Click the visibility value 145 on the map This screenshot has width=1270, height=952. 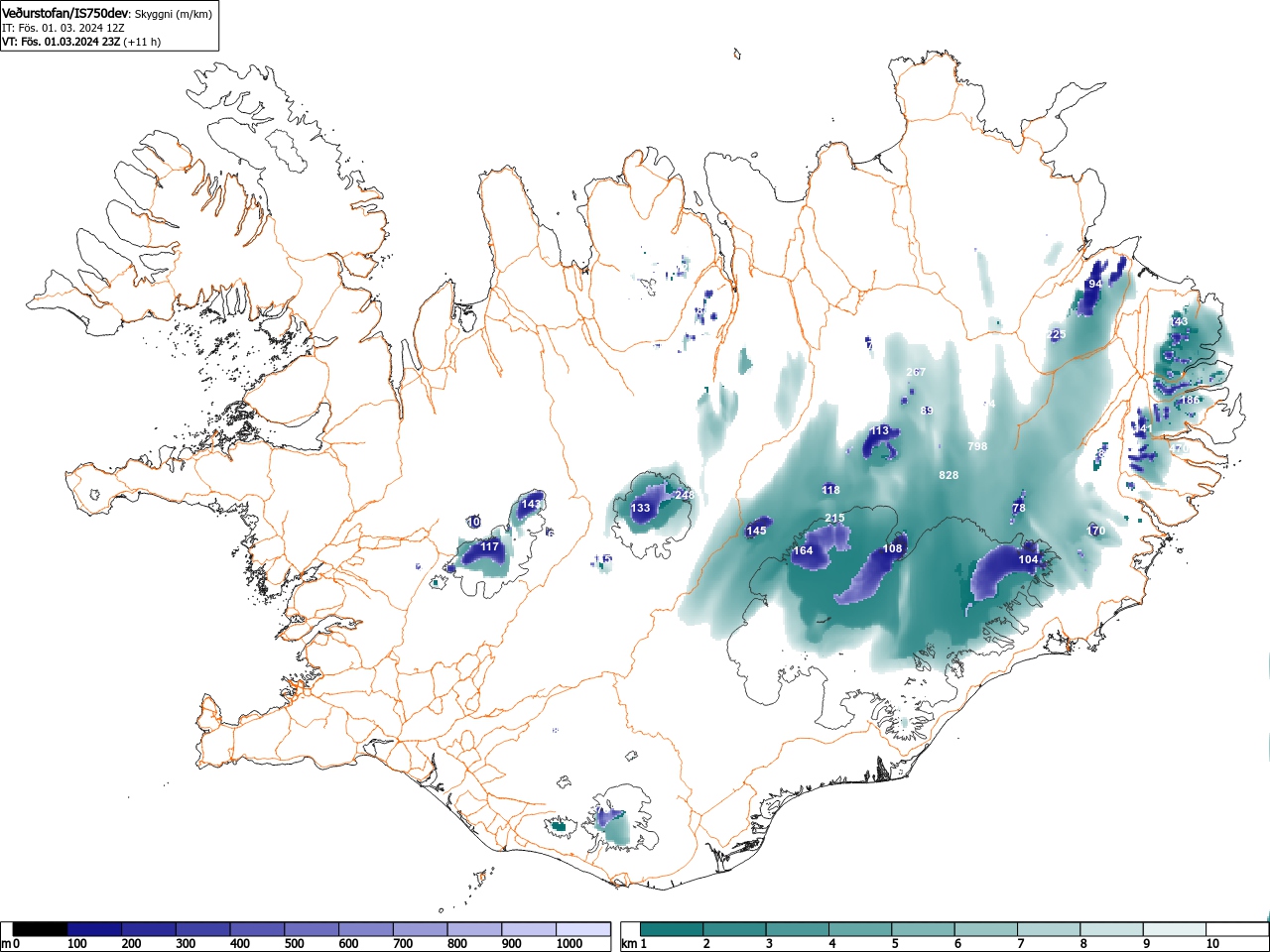pos(756,531)
